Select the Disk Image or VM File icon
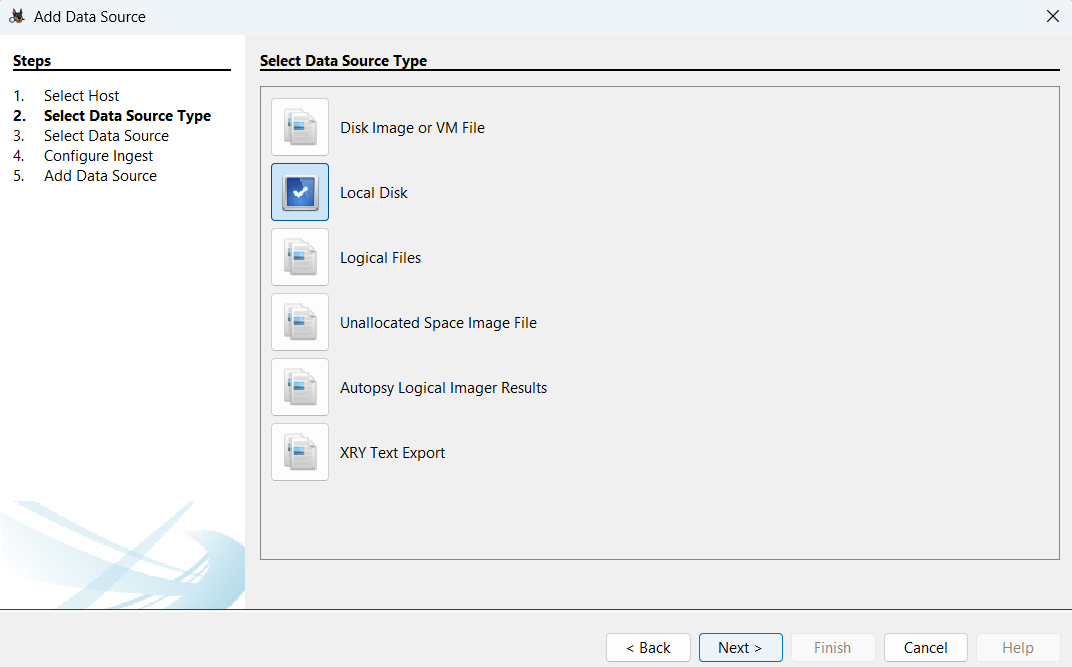1072x667 pixels. pos(300,127)
